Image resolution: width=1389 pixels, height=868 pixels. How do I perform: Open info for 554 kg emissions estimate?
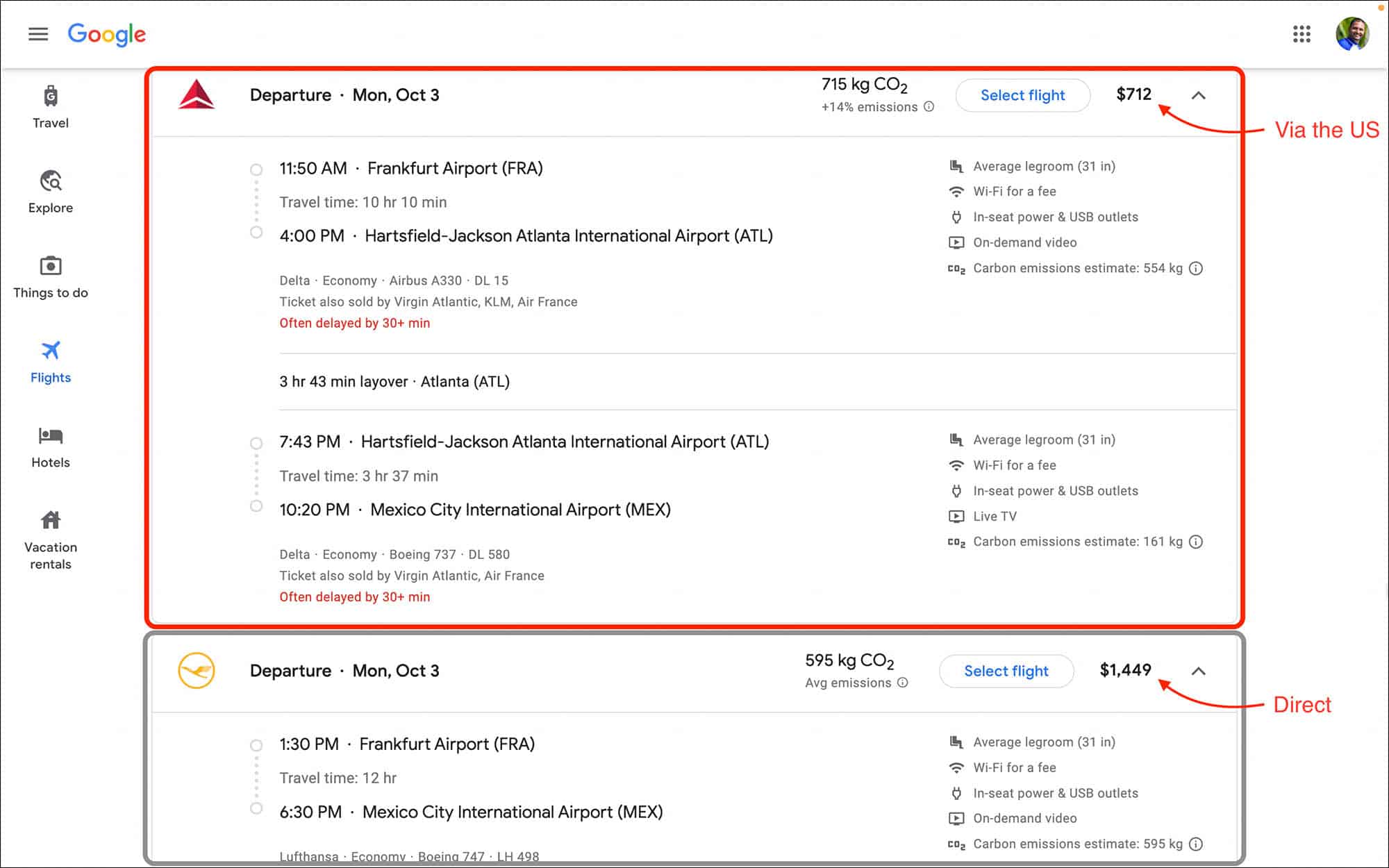point(1195,268)
